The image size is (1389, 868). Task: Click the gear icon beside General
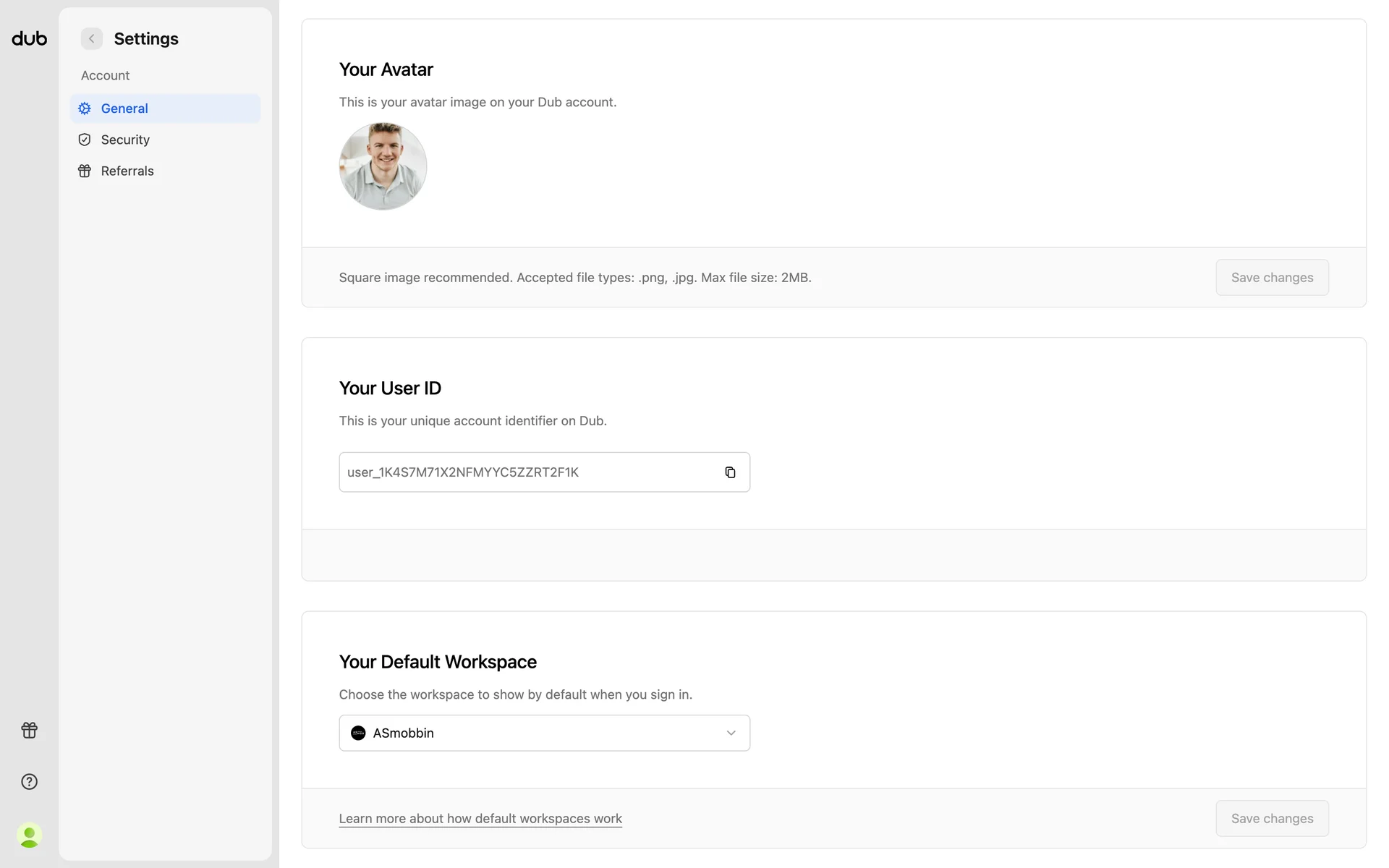pos(85,109)
